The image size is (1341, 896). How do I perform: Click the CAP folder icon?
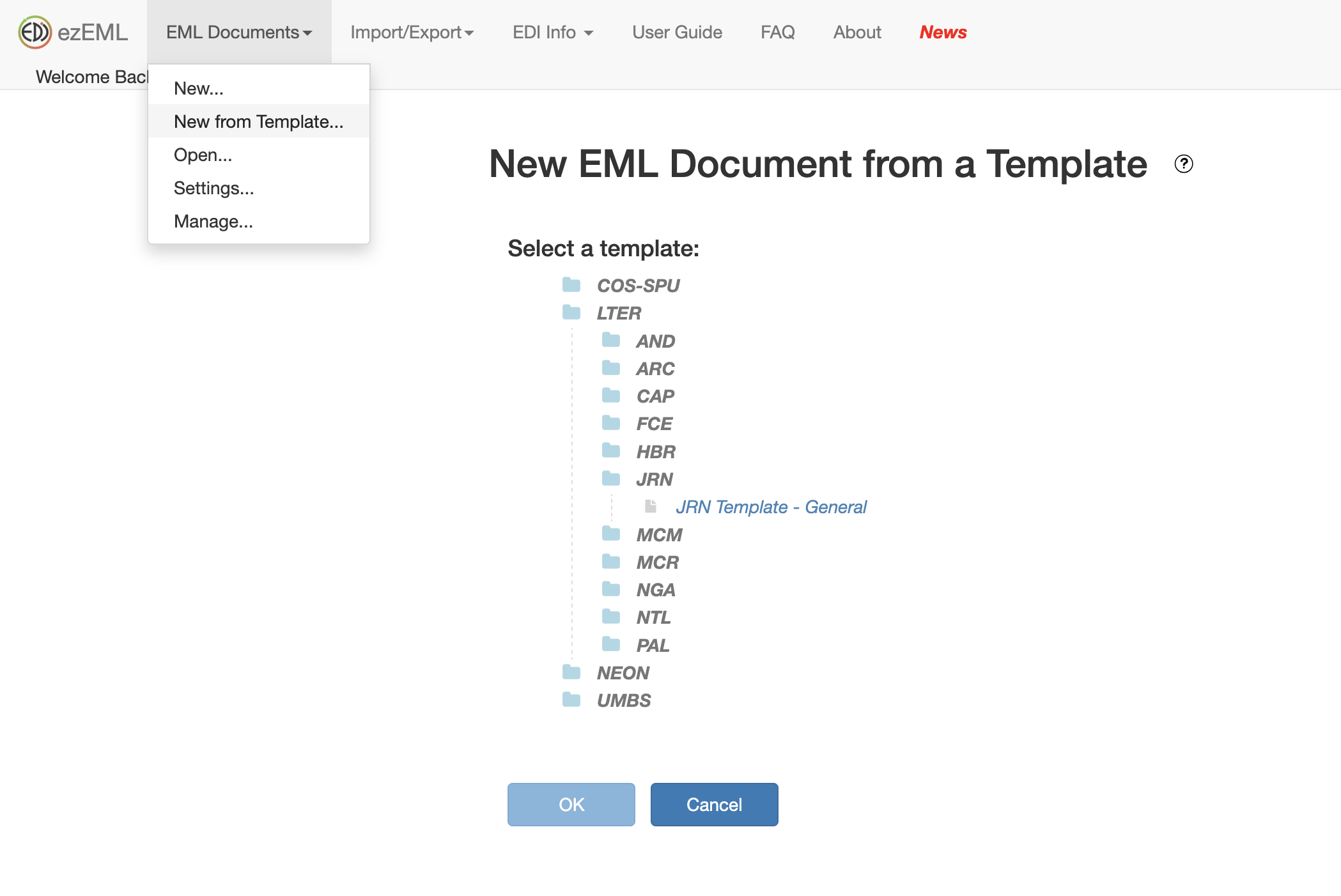(611, 396)
